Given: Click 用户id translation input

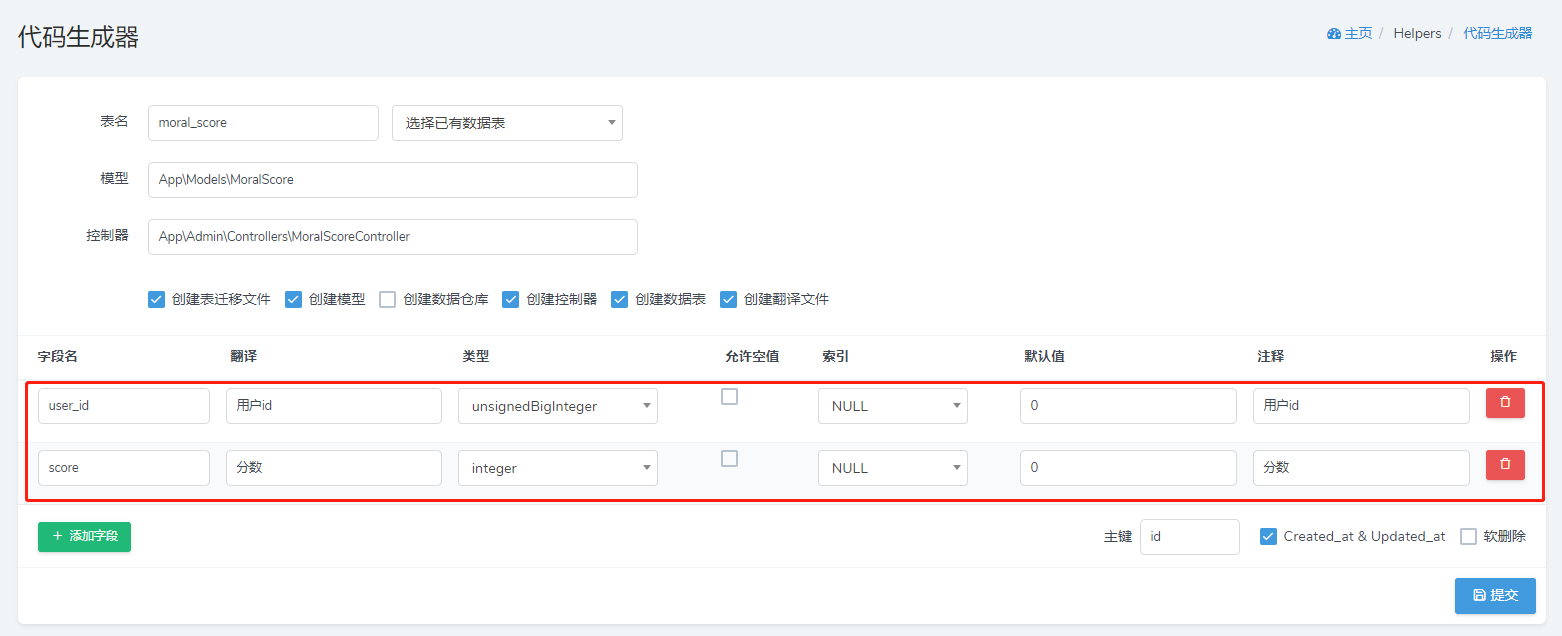Looking at the screenshot, I should click(334, 406).
